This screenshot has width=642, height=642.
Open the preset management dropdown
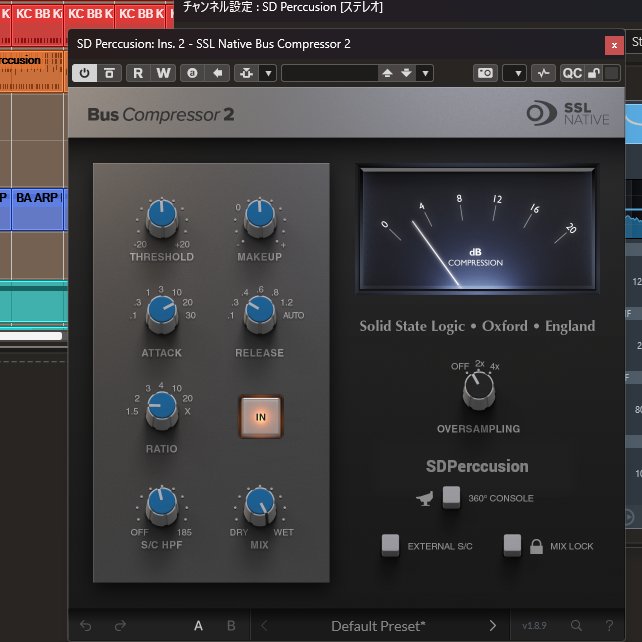[425, 73]
